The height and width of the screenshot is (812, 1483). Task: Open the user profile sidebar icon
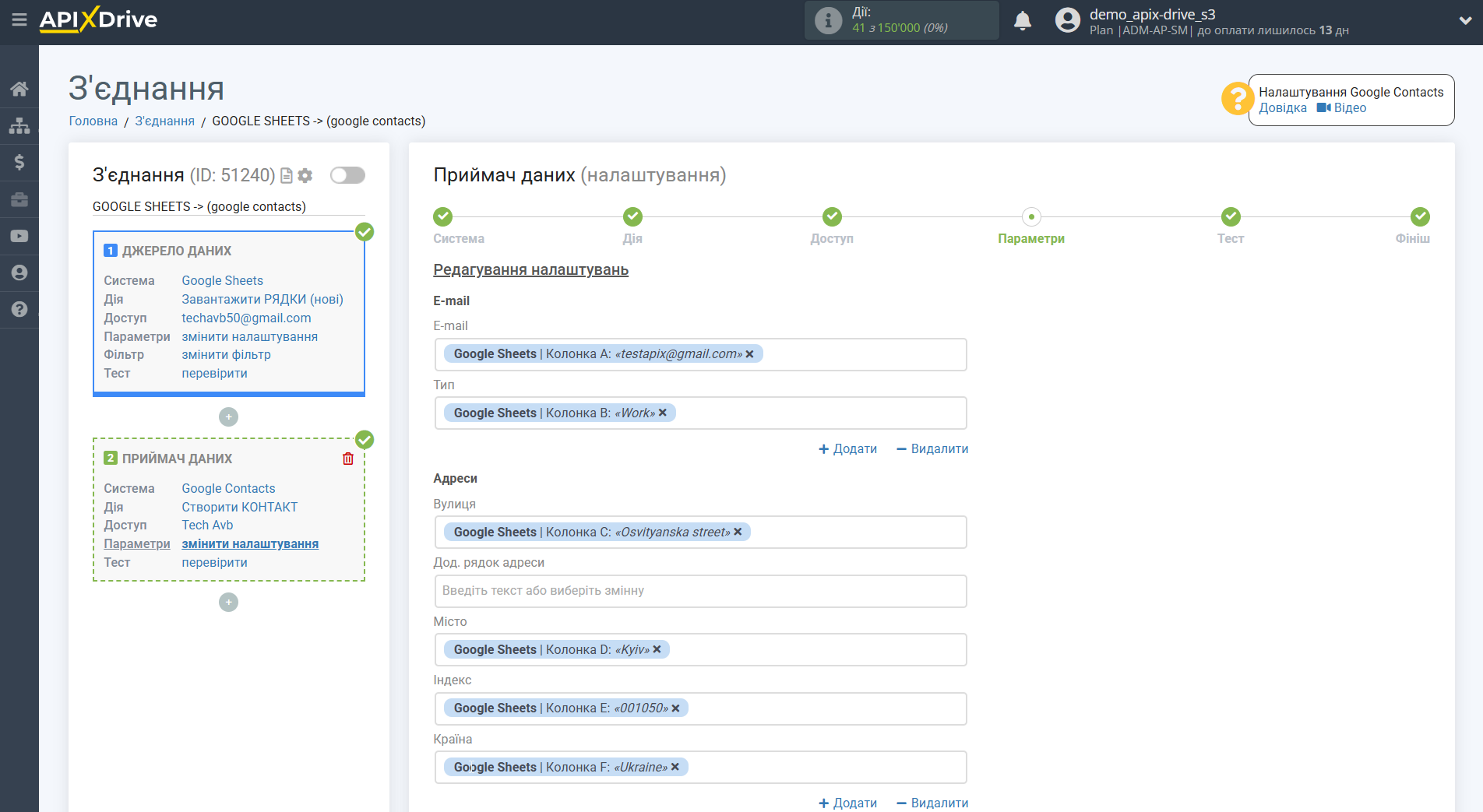coord(19,272)
